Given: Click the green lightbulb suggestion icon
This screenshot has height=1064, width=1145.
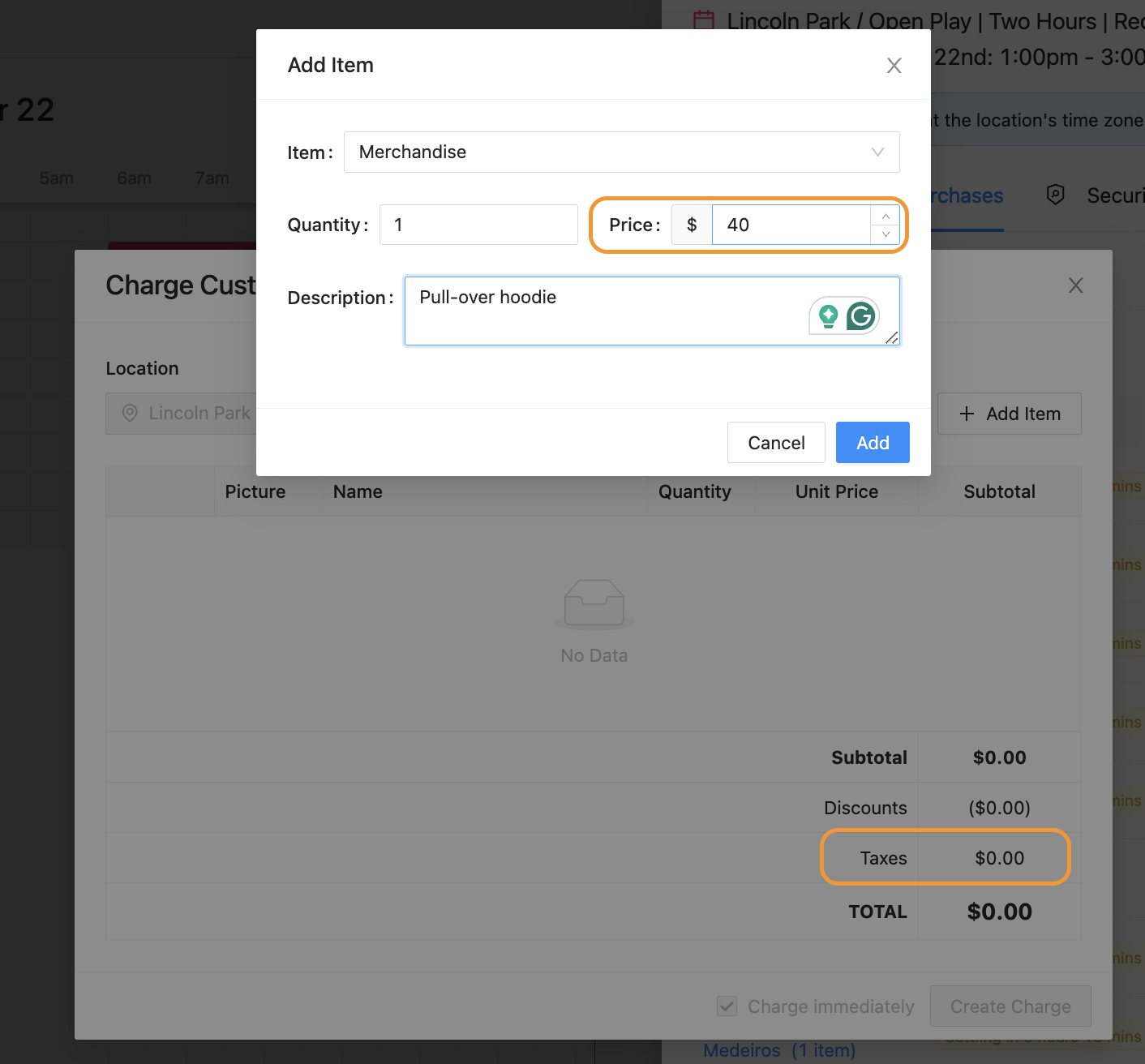Looking at the screenshot, I should coord(828,315).
